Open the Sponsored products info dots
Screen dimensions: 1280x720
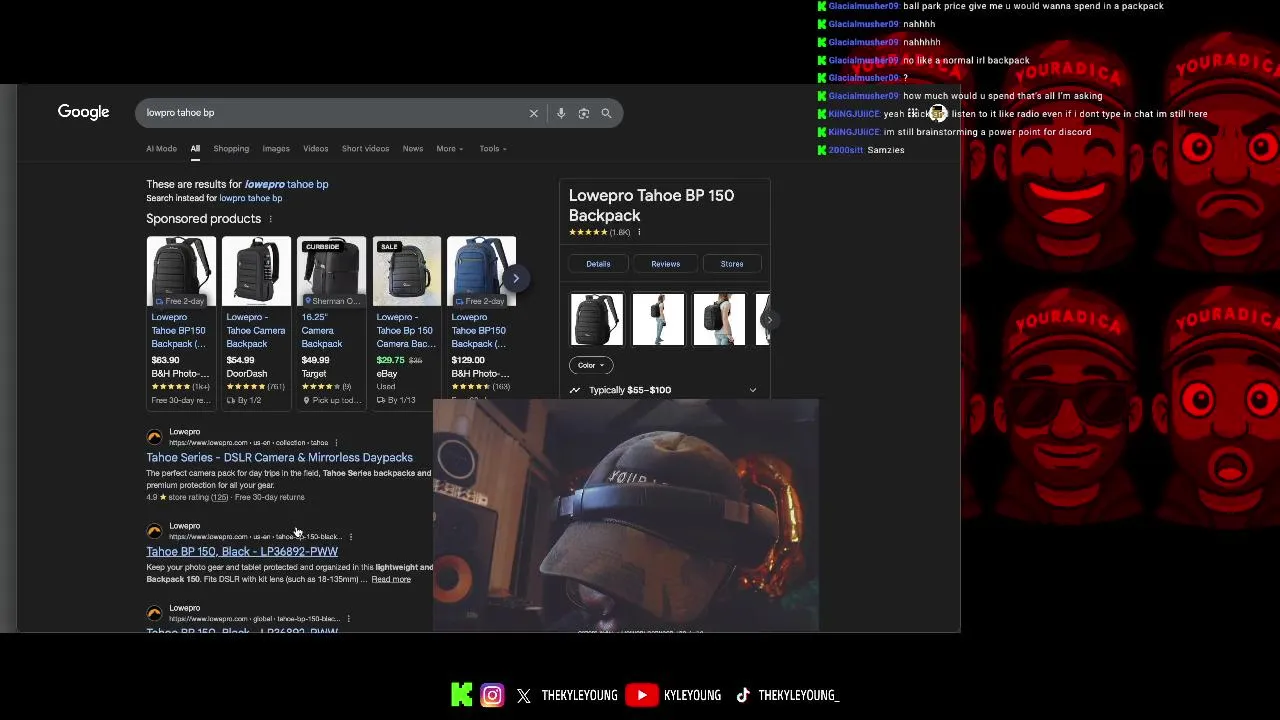[270, 219]
